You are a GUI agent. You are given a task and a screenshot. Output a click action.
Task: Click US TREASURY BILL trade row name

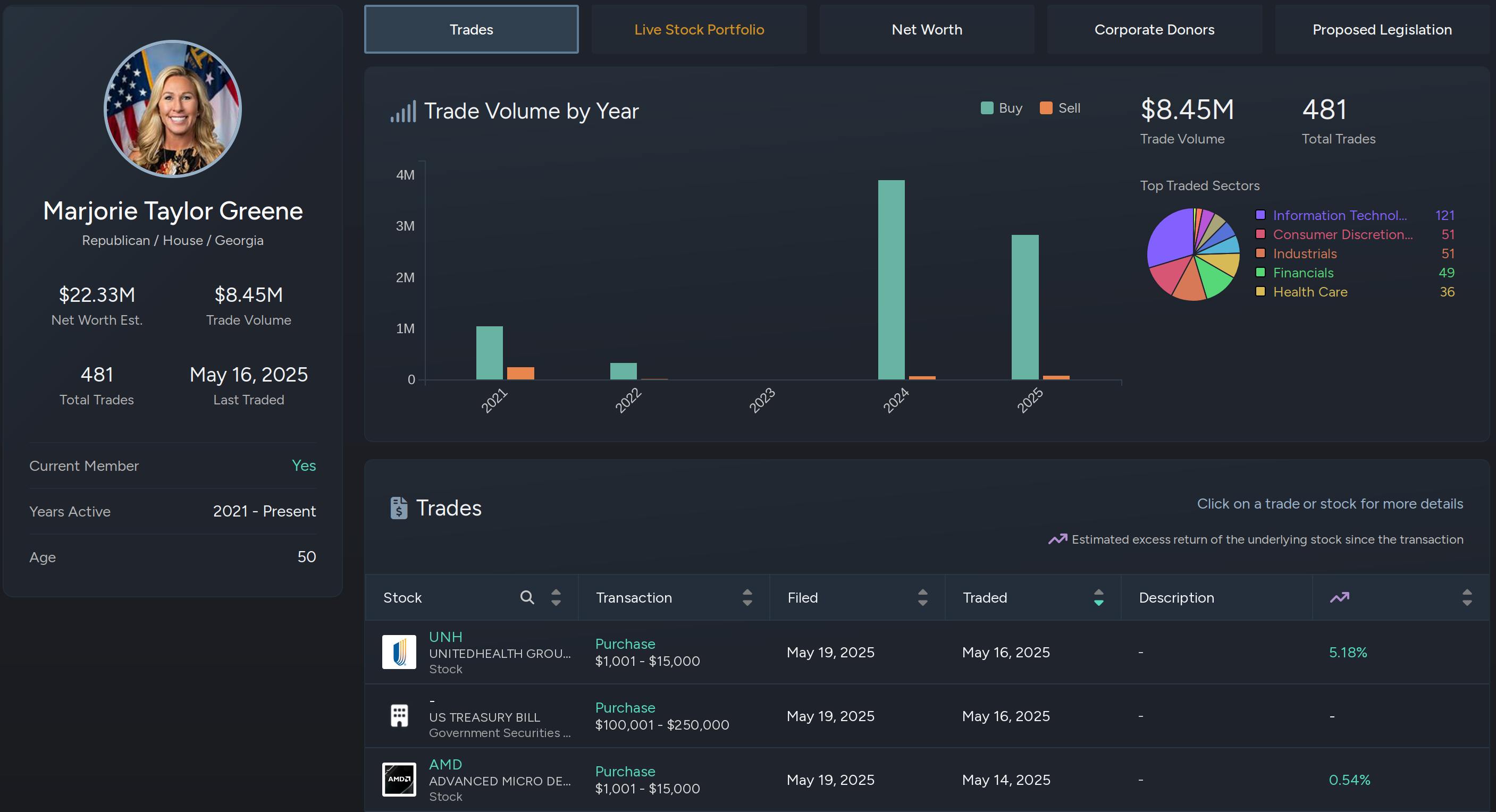(x=484, y=717)
